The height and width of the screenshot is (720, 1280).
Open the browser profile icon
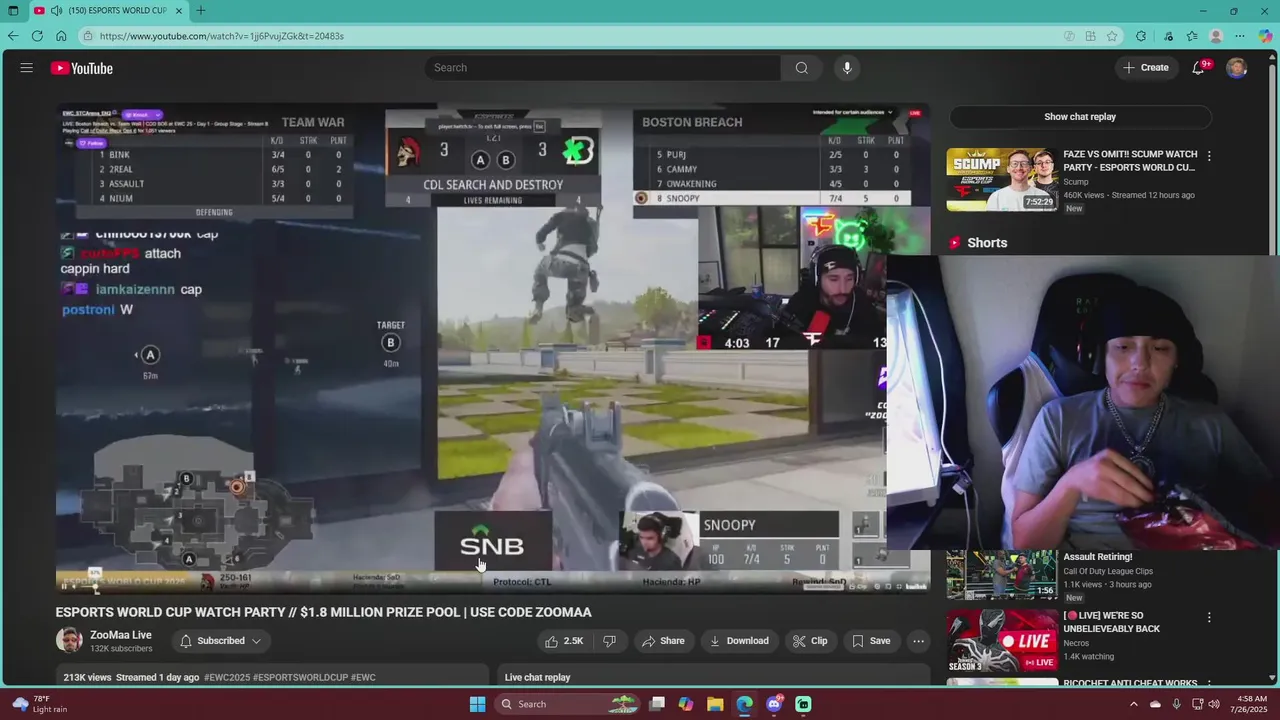pos(1216,36)
